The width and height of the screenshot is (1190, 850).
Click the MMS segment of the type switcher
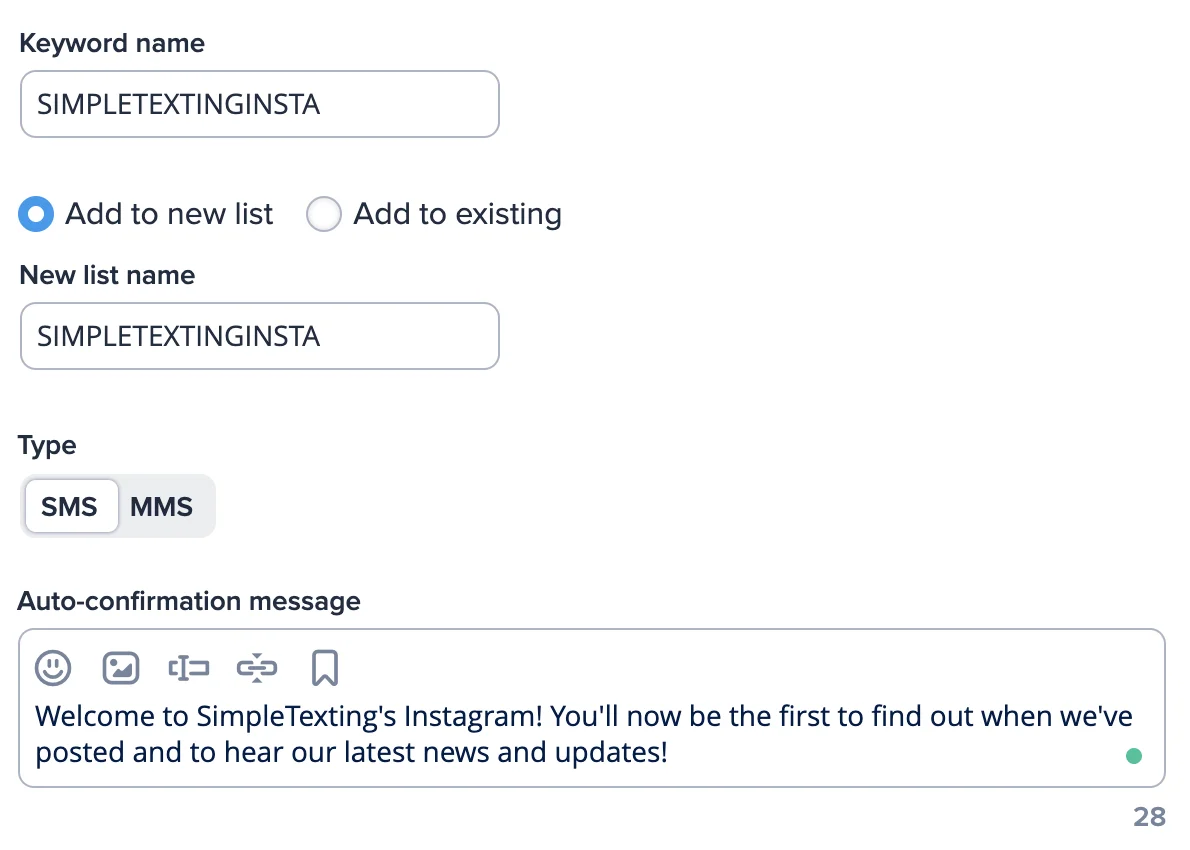click(162, 506)
